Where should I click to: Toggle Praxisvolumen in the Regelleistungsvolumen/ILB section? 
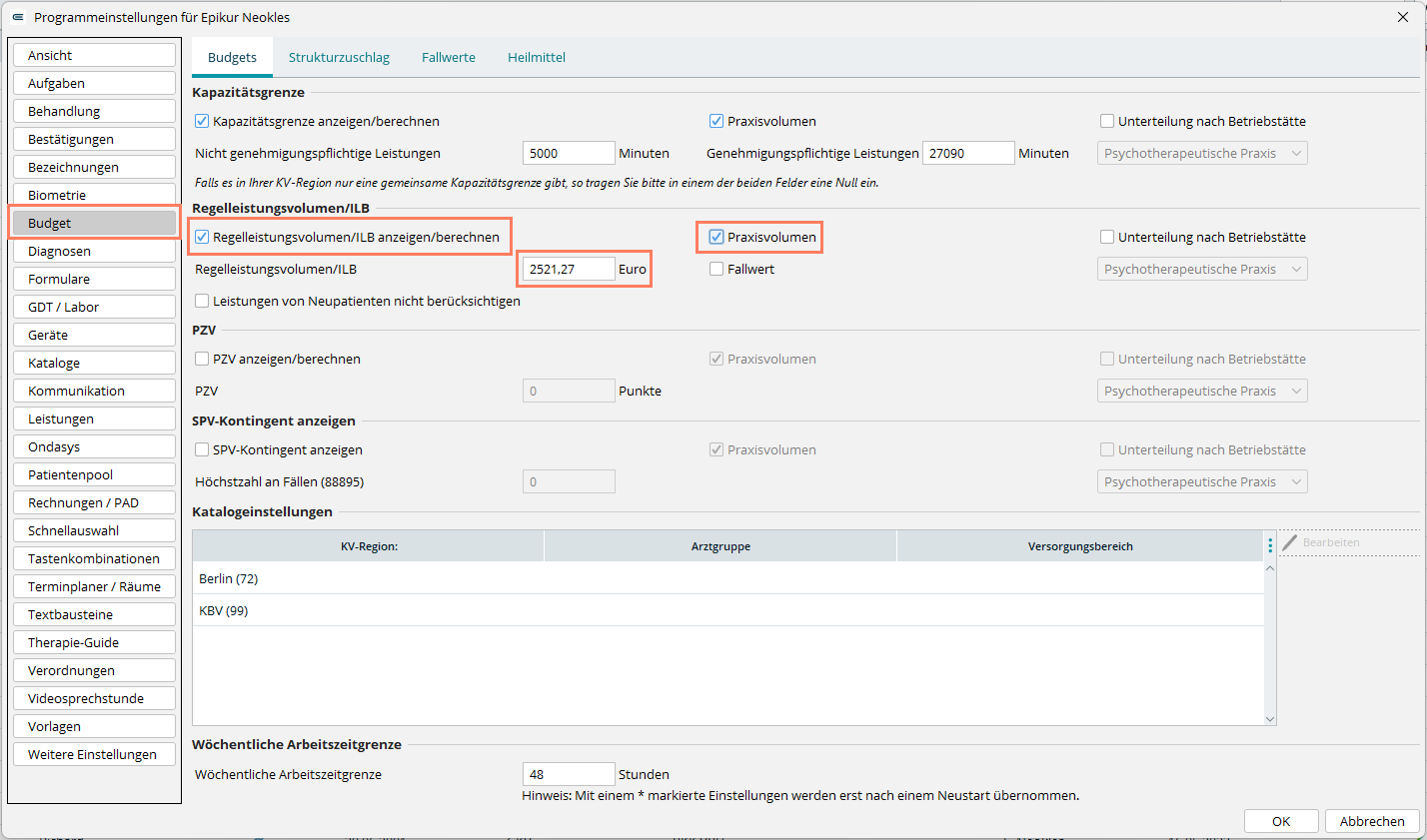click(716, 237)
